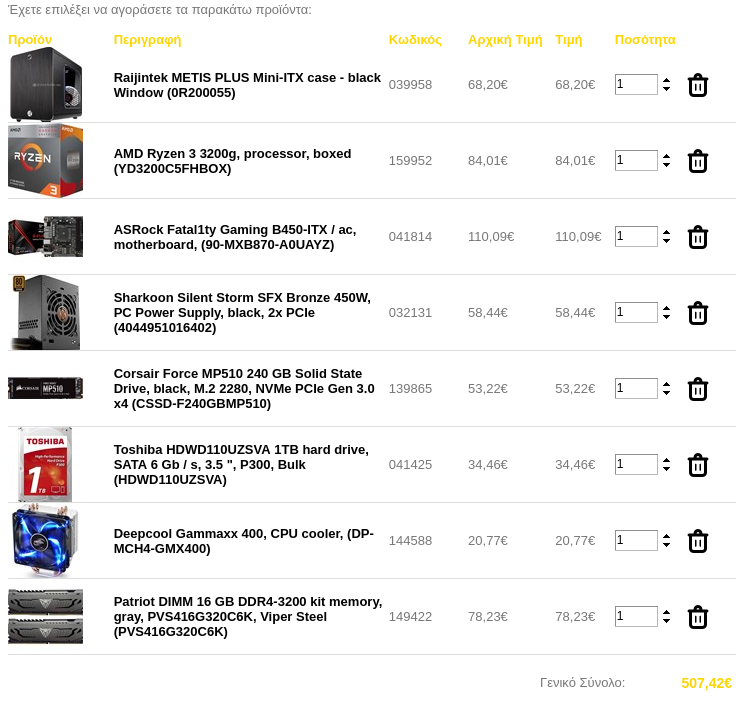Open Deepcool CPU cooler product image
Image resolution: width=744 pixels, height=701 pixels.
(x=46, y=540)
